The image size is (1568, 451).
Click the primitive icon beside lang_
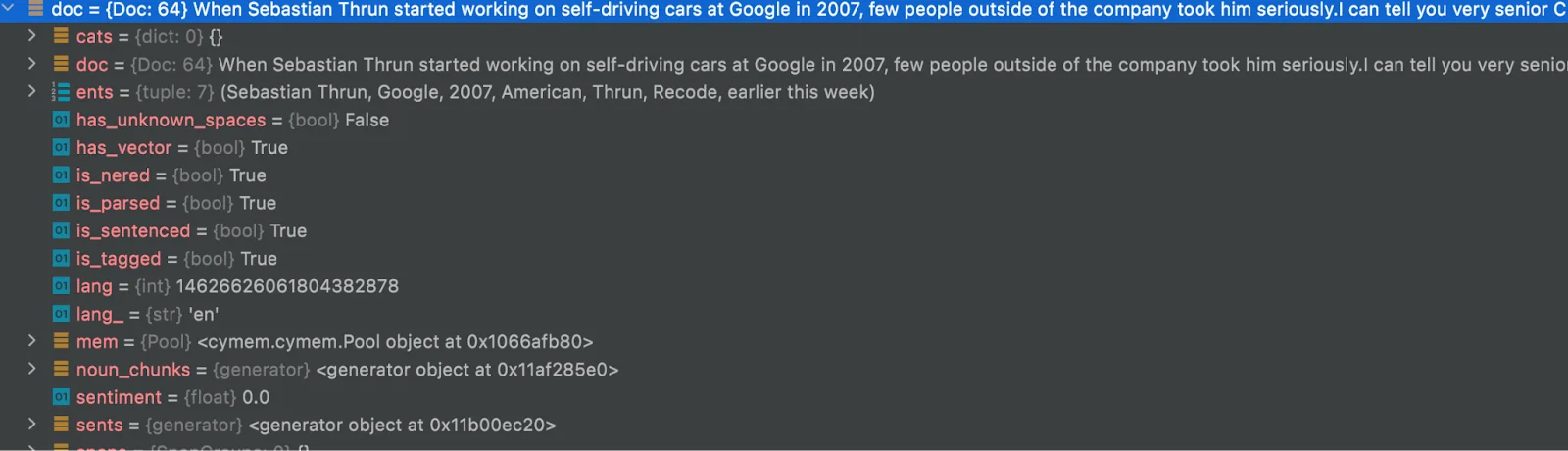pyautogui.click(x=61, y=314)
